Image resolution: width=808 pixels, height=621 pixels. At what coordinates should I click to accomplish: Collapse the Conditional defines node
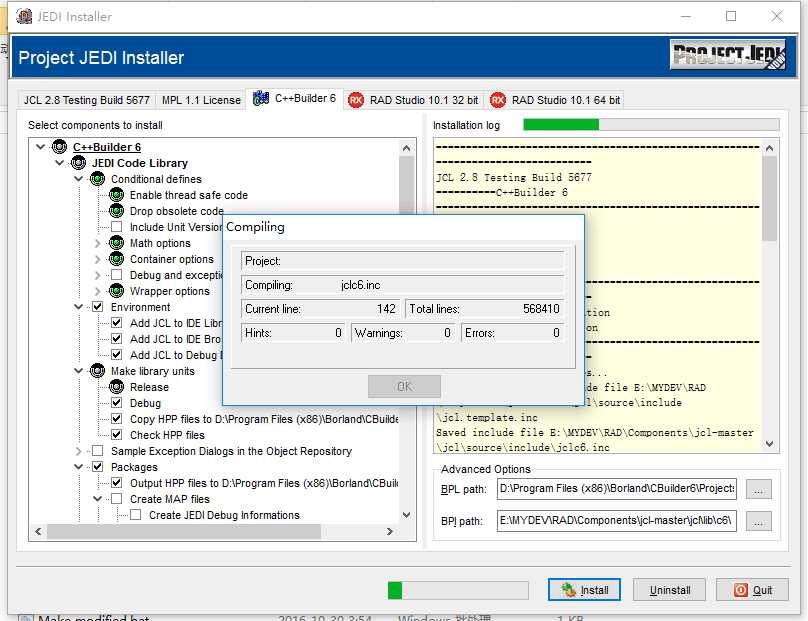78,179
